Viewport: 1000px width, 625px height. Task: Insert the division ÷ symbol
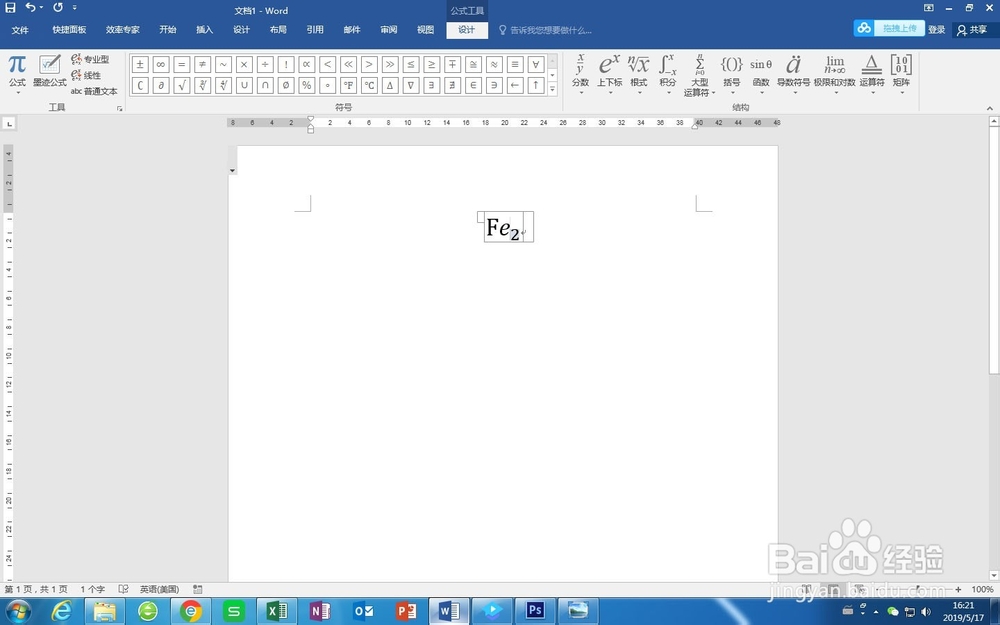click(265, 64)
